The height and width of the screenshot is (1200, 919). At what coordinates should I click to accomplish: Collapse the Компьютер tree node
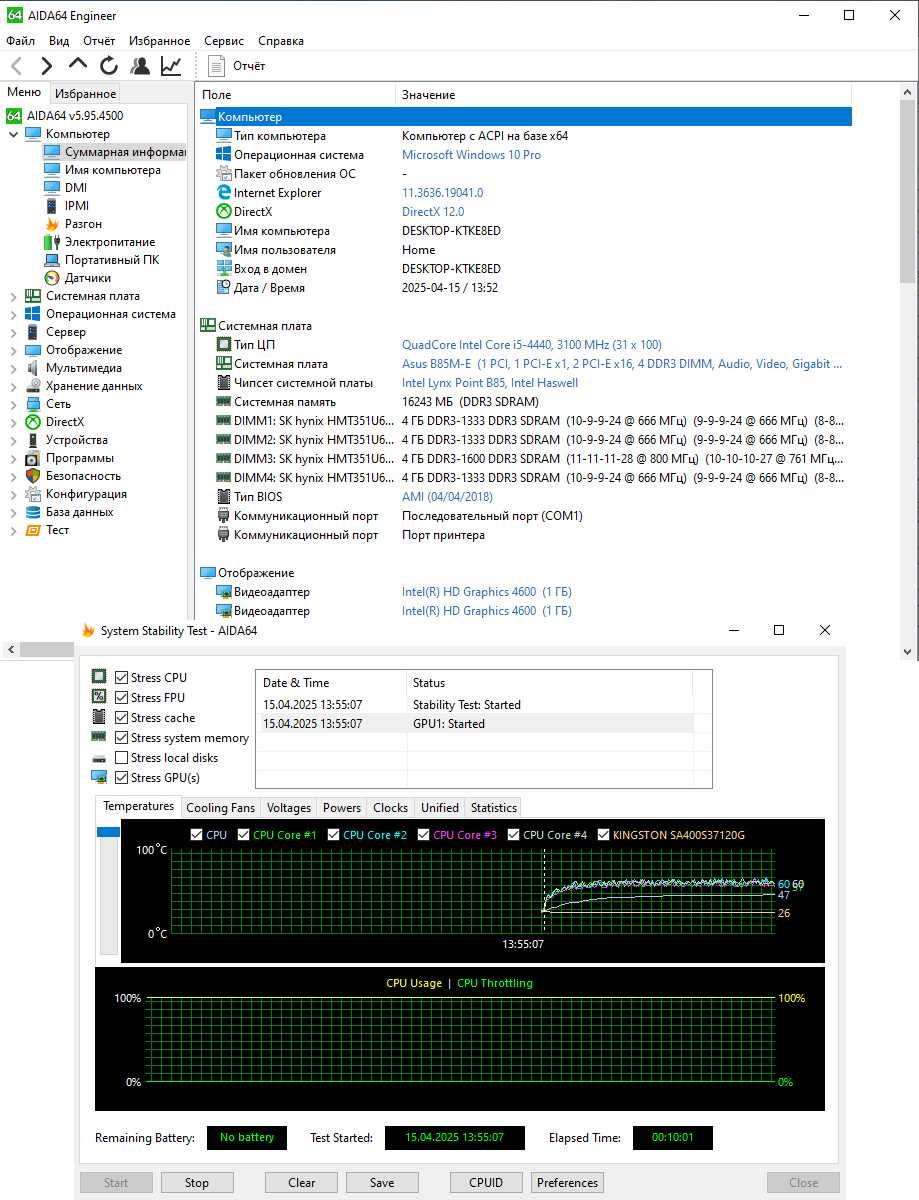click(14, 134)
